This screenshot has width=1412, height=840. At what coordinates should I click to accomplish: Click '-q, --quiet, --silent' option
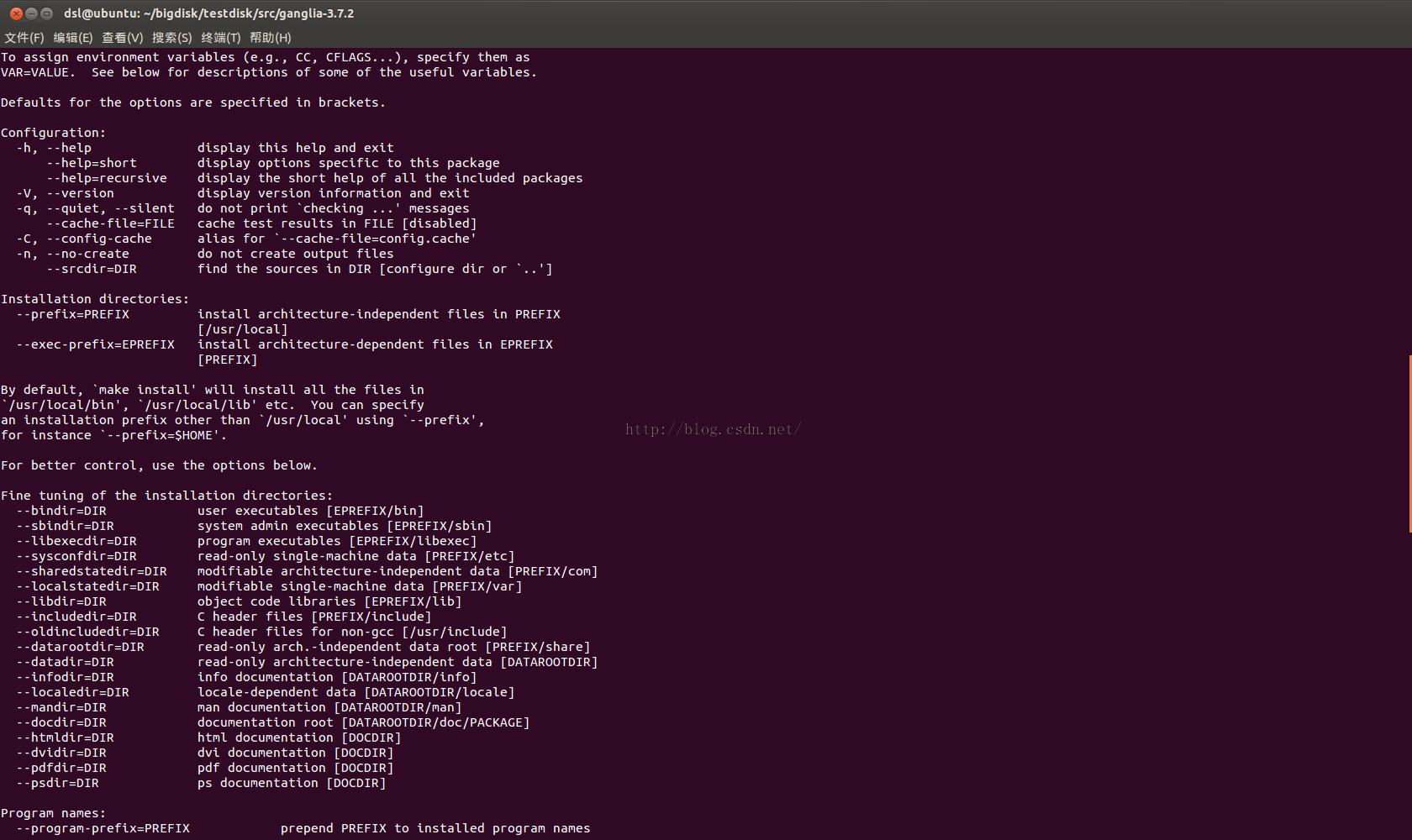95,208
